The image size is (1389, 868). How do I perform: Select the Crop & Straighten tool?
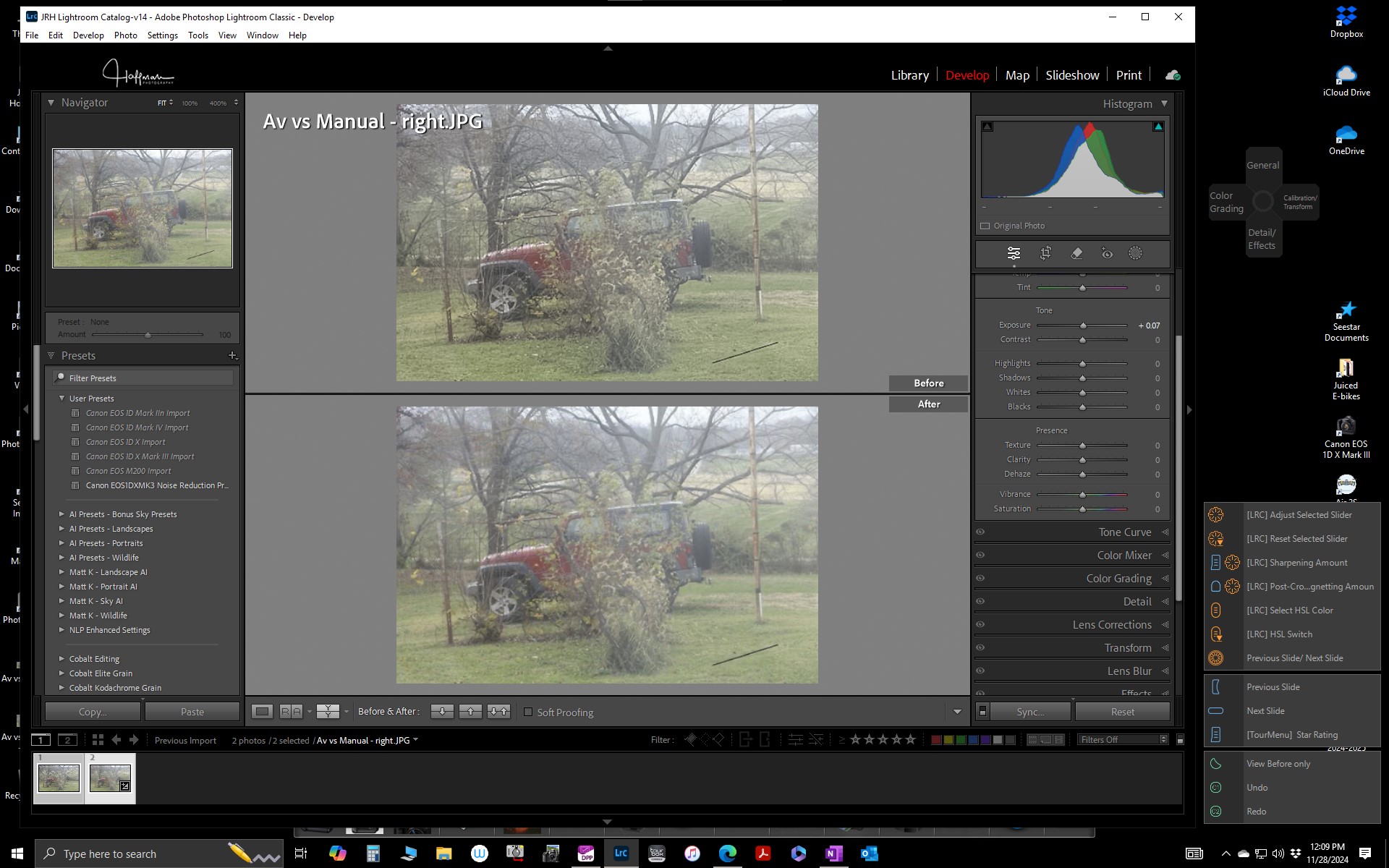click(1045, 253)
